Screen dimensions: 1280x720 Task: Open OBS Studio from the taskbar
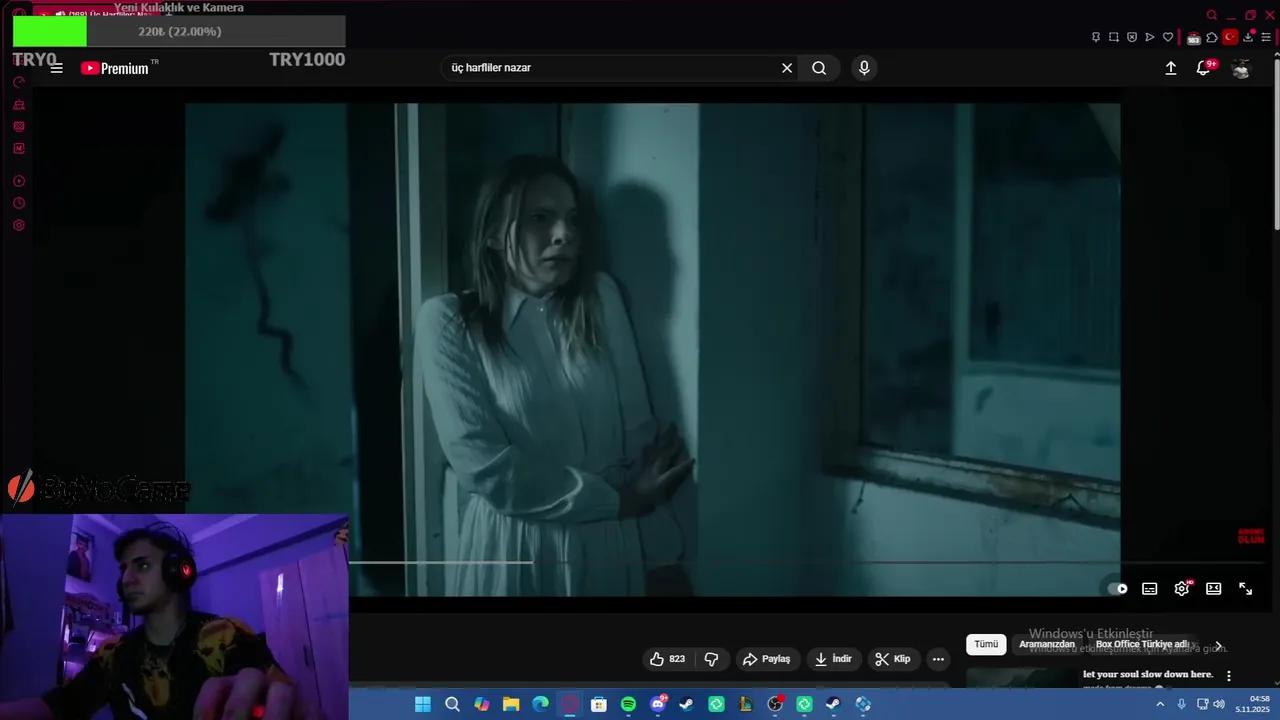775,704
